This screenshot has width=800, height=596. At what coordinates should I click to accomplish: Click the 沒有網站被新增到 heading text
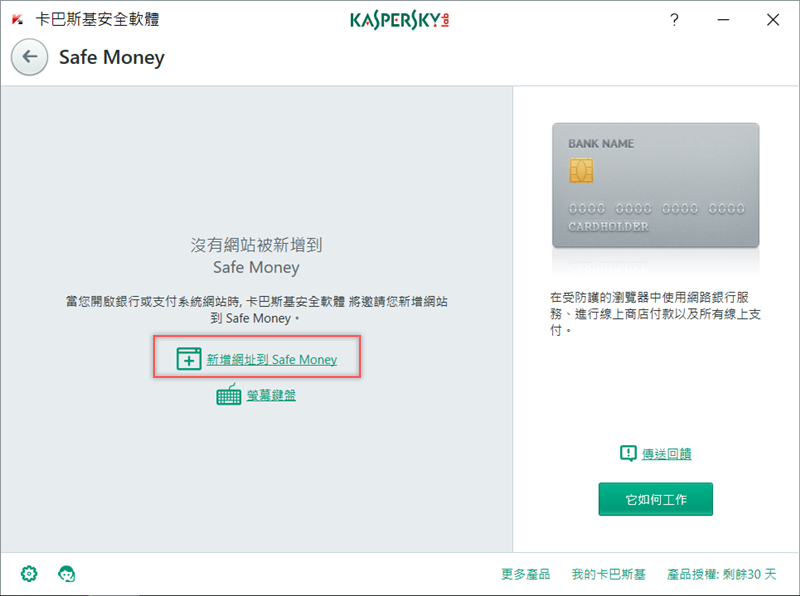tap(256, 245)
